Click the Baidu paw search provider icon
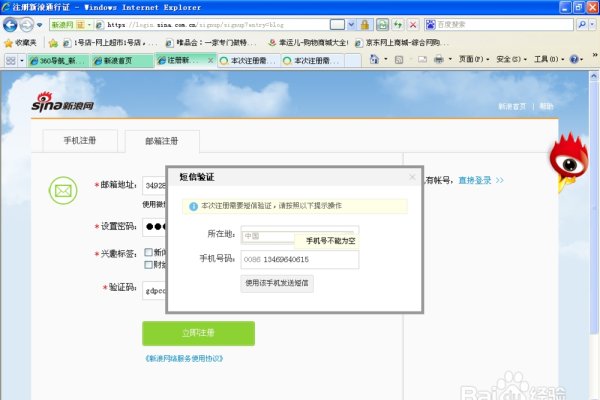The image size is (600, 400). coord(430,25)
